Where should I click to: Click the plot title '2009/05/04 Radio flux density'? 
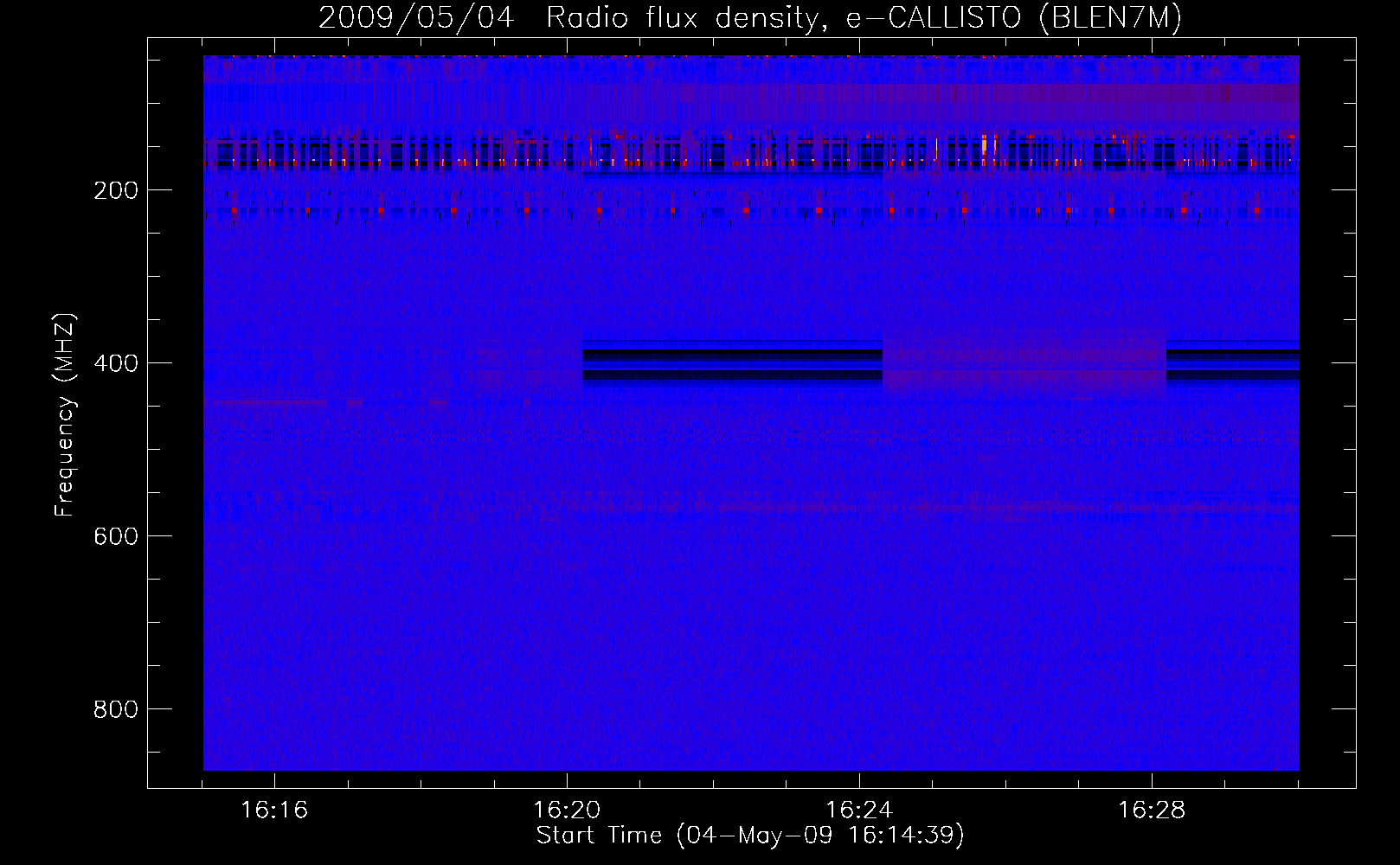pyautogui.click(x=750, y=17)
